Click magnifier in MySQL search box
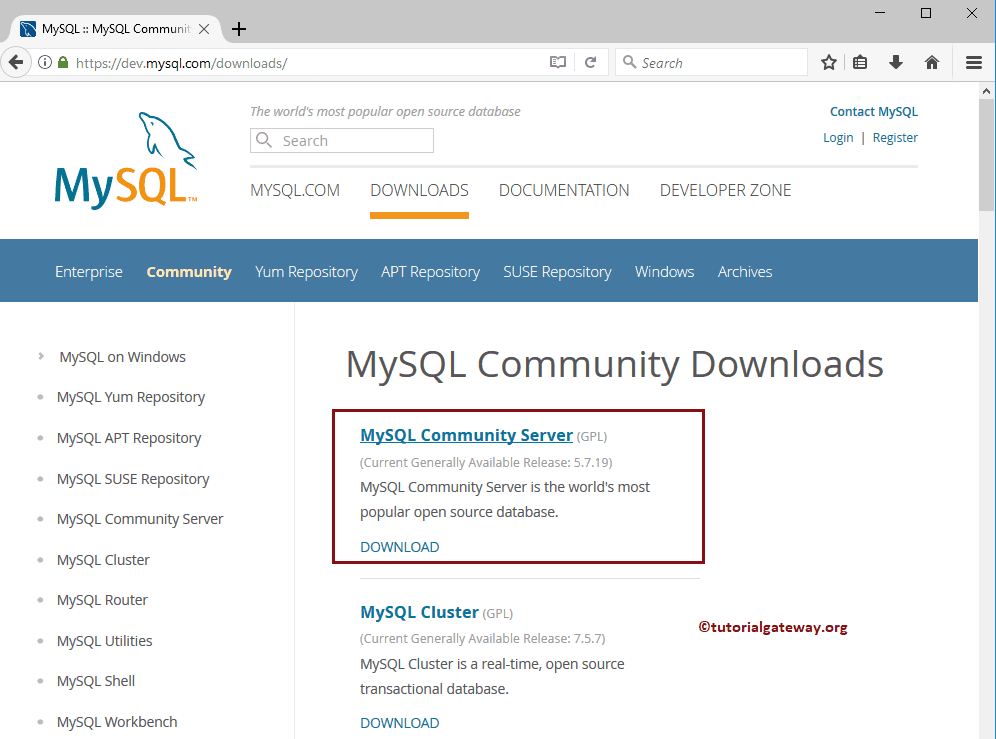This screenshot has width=996, height=739. point(264,140)
